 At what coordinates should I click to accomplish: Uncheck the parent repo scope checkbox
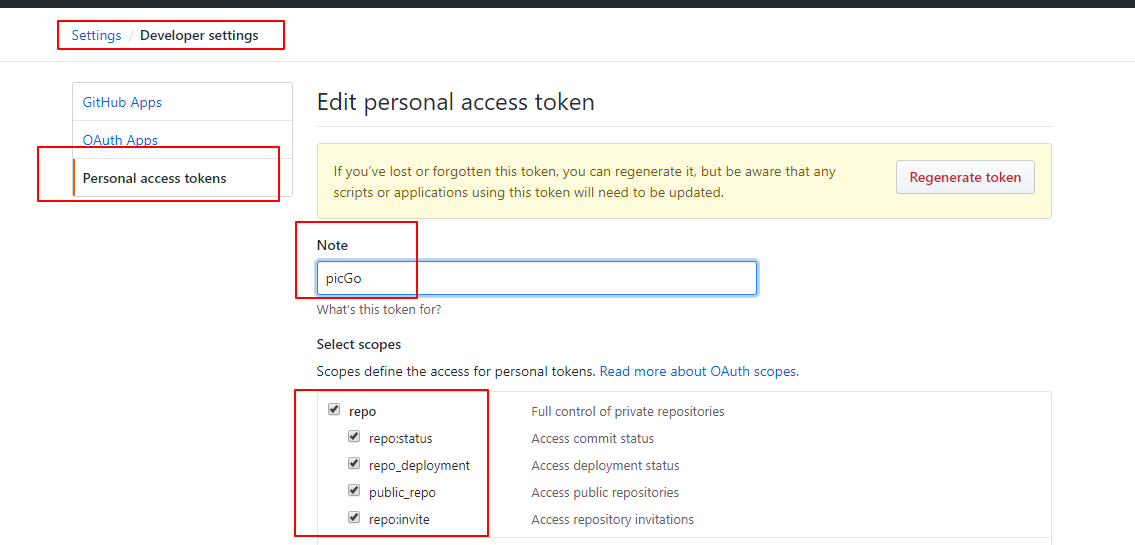click(334, 410)
